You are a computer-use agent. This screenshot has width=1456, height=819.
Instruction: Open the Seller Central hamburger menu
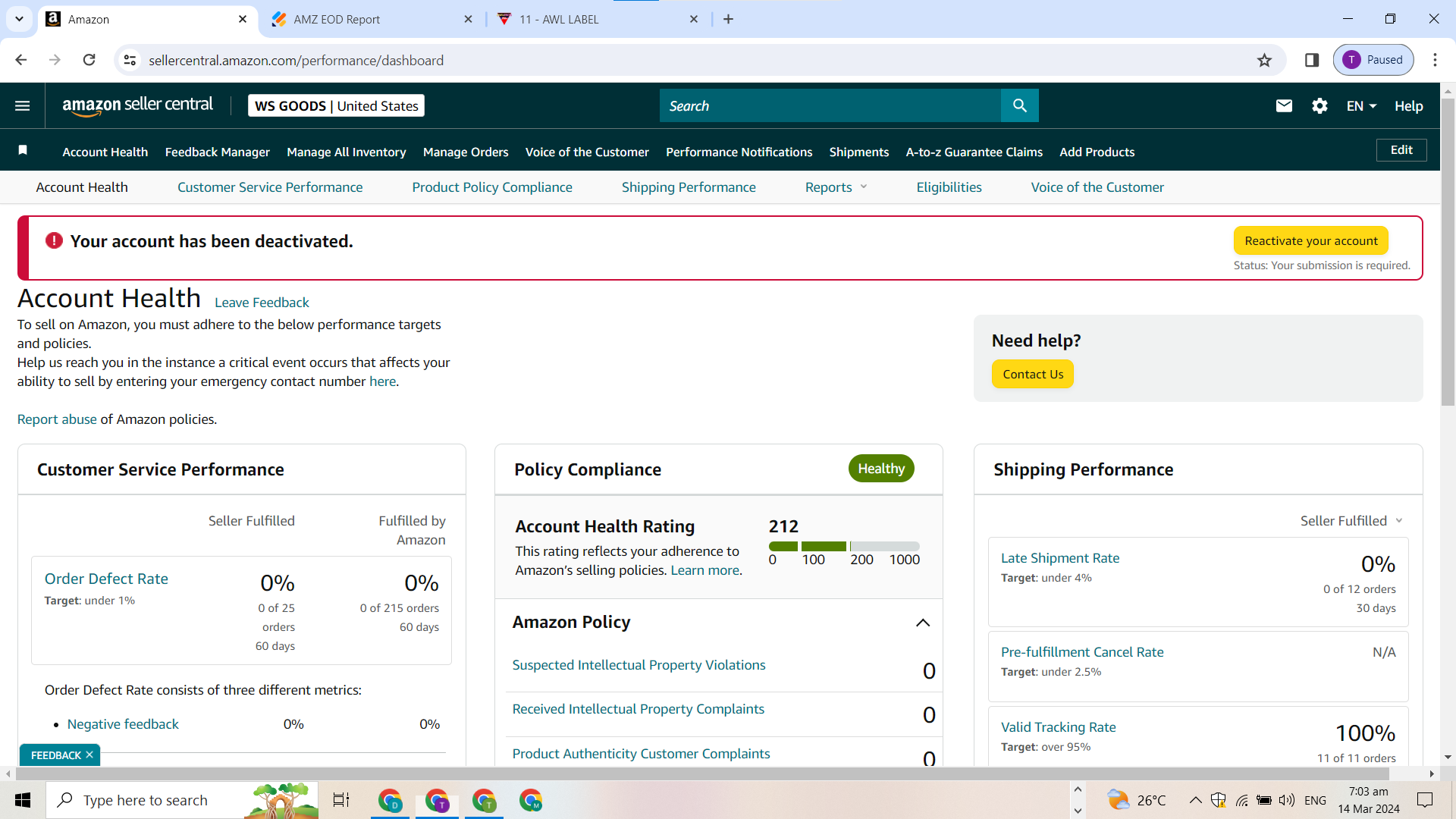tap(23, 106)
